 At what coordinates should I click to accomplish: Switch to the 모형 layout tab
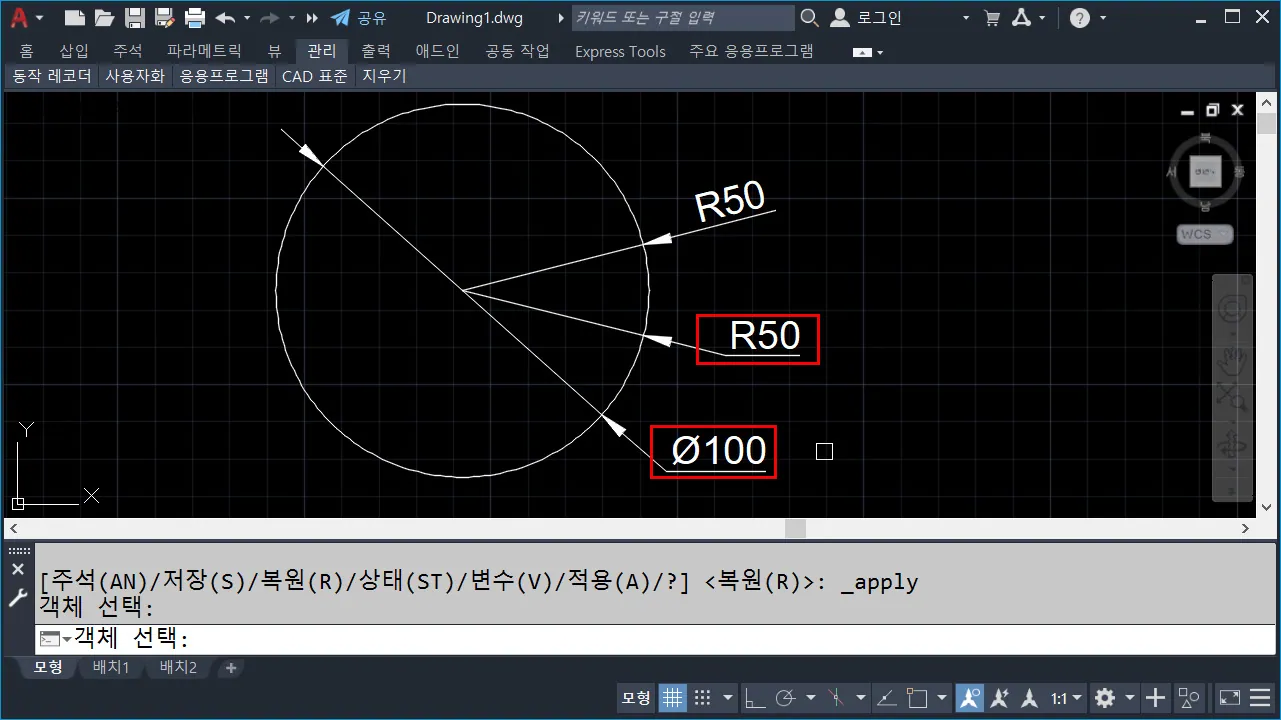(x=48, y=668)
